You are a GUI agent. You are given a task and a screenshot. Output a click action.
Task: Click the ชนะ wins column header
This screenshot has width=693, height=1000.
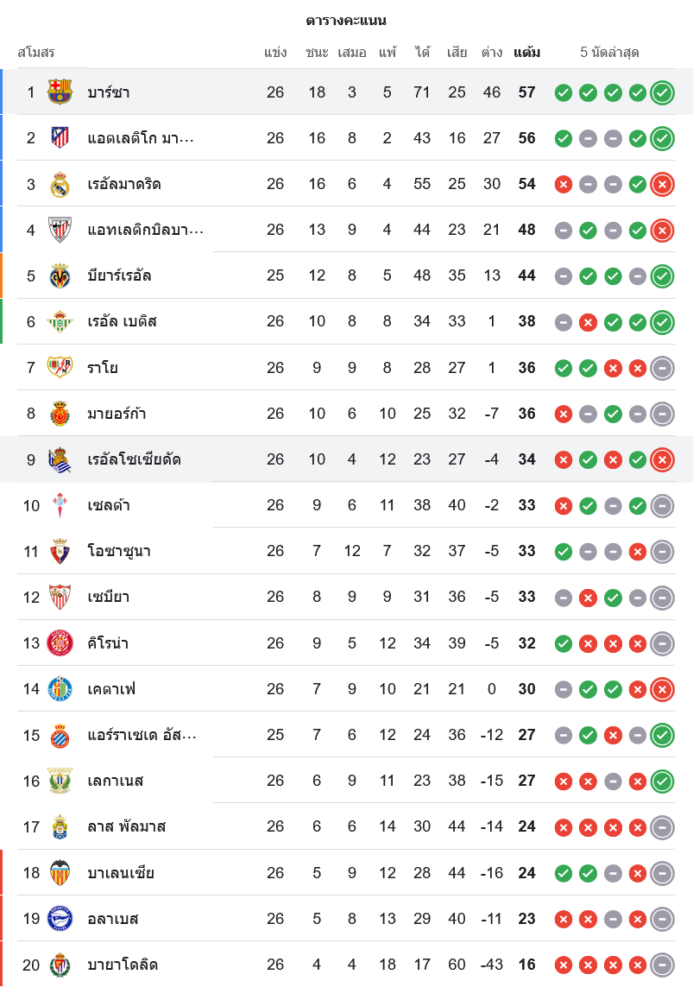317,52
